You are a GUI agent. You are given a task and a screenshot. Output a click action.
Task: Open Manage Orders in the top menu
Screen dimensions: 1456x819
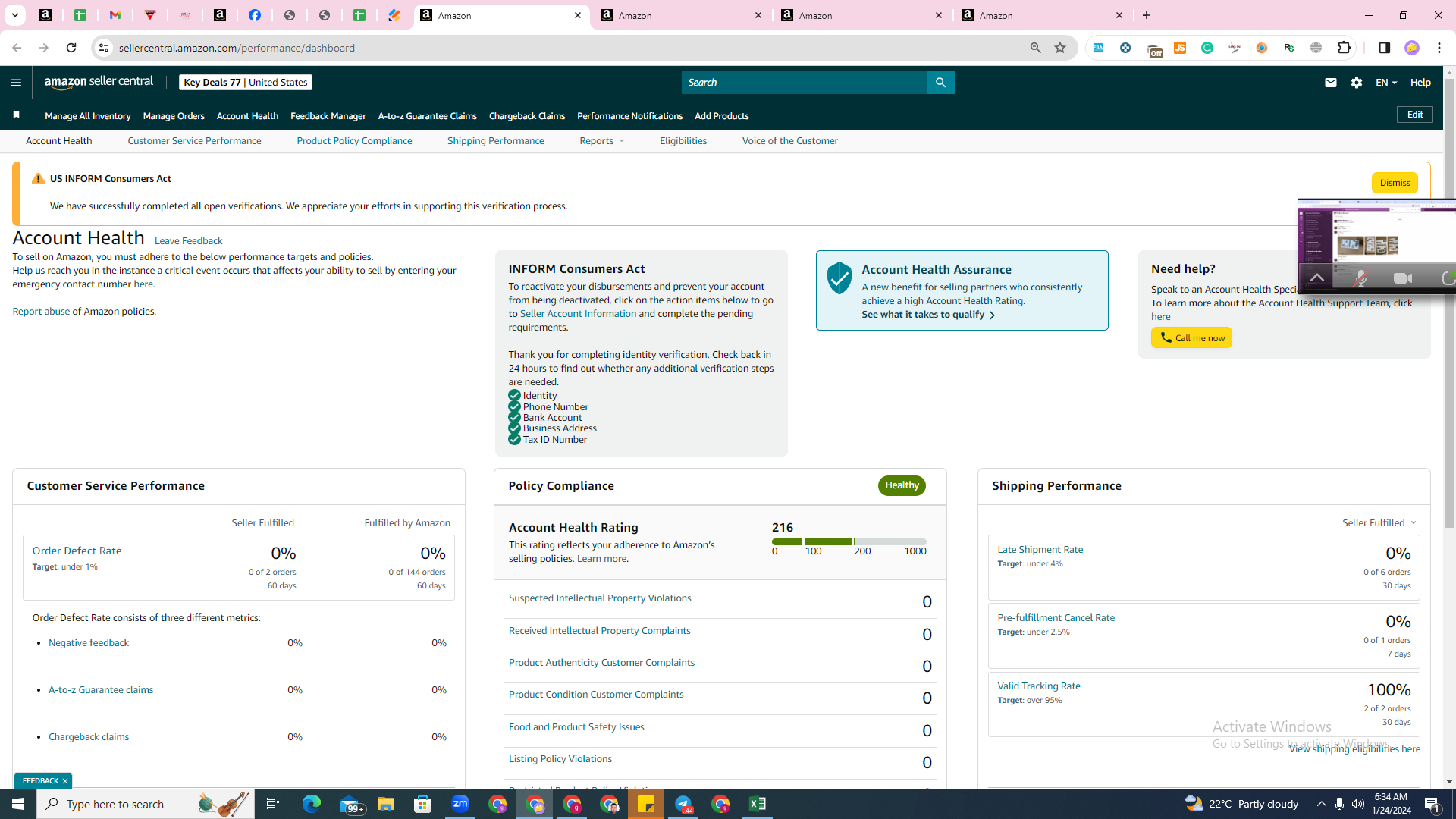pos(174,116)
